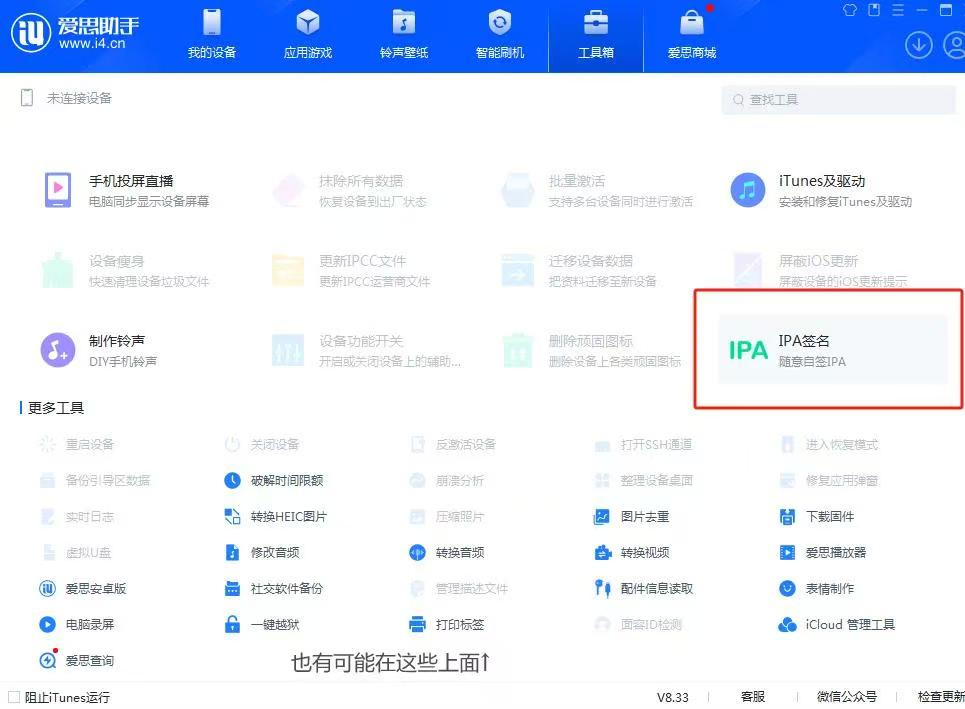Screen dimensions: 965x709
Task: Click the 检查更新 update check link
Action: [938, 696]
